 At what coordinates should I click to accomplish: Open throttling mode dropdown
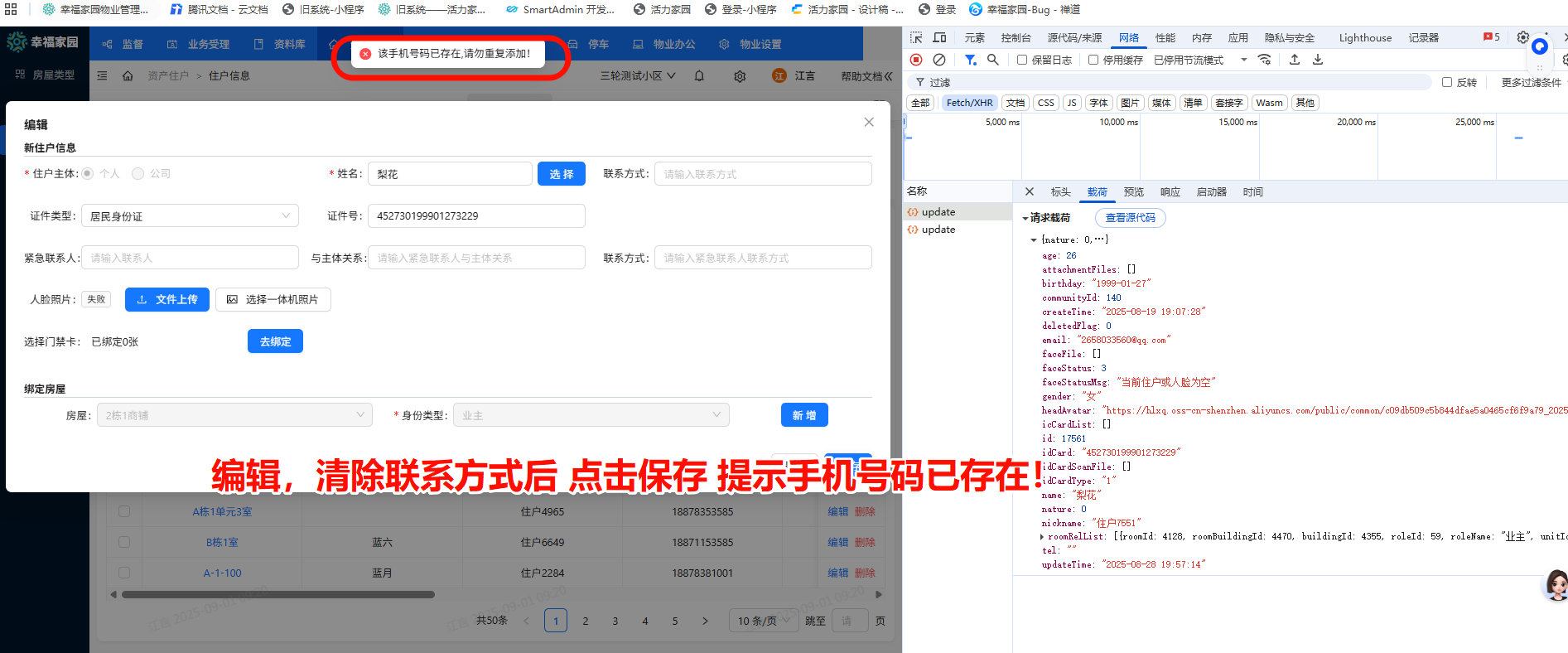point(1200,60)
